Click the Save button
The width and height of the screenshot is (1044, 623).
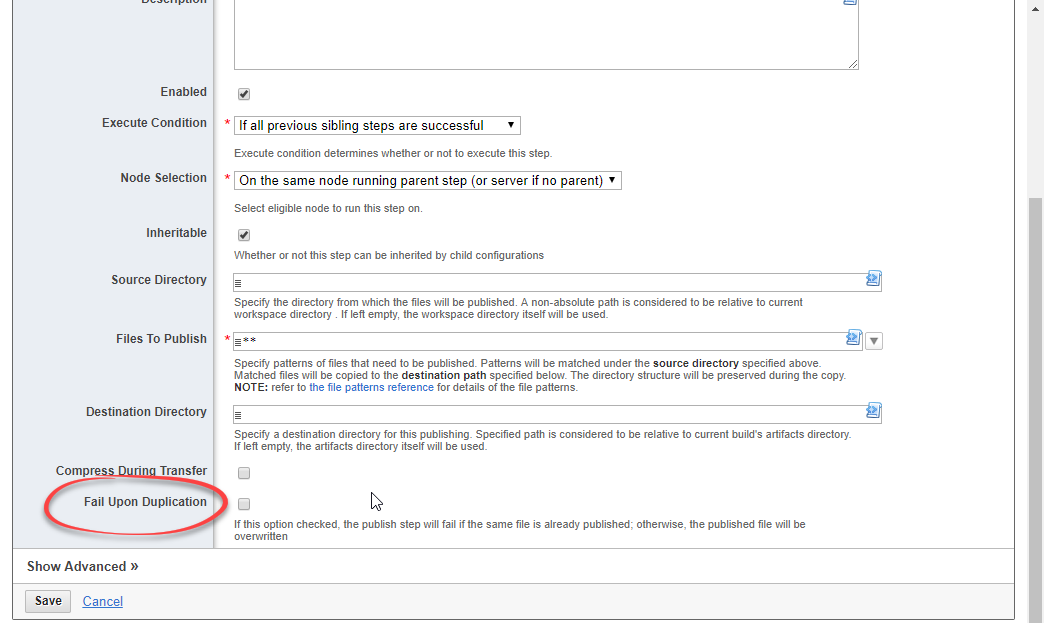click(48, 601)
